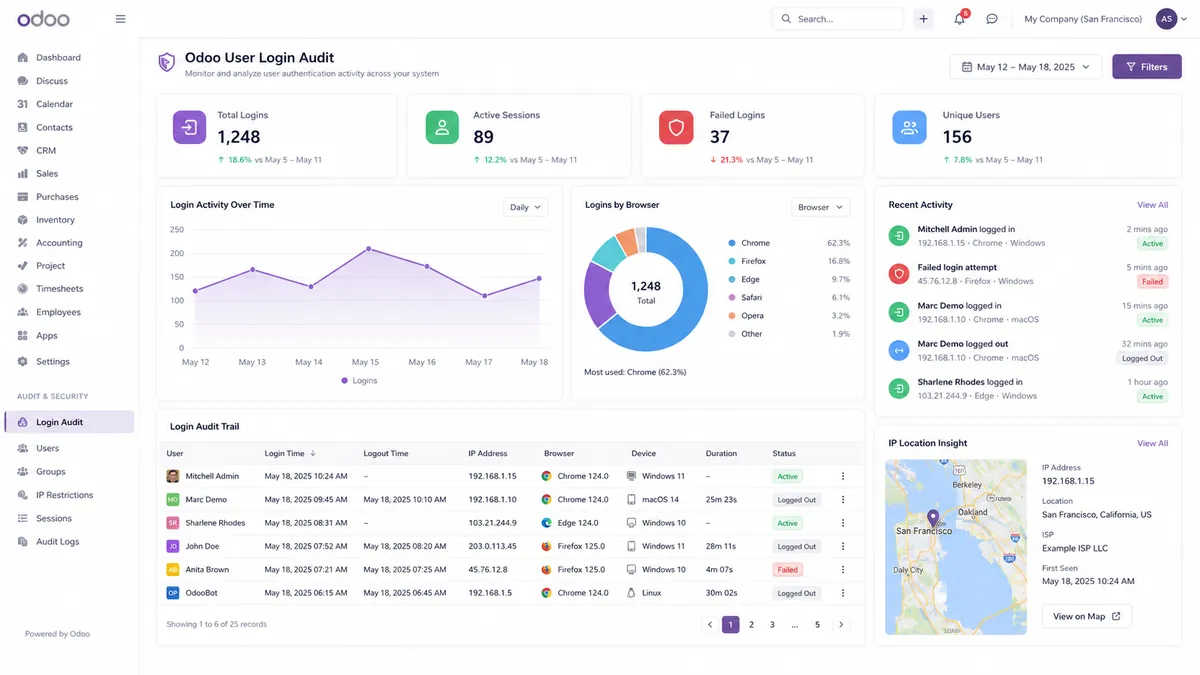Screen dimensions: 1200x675
Task: Click the plus quick-create icon in top bar
Action: pos(923,19)
